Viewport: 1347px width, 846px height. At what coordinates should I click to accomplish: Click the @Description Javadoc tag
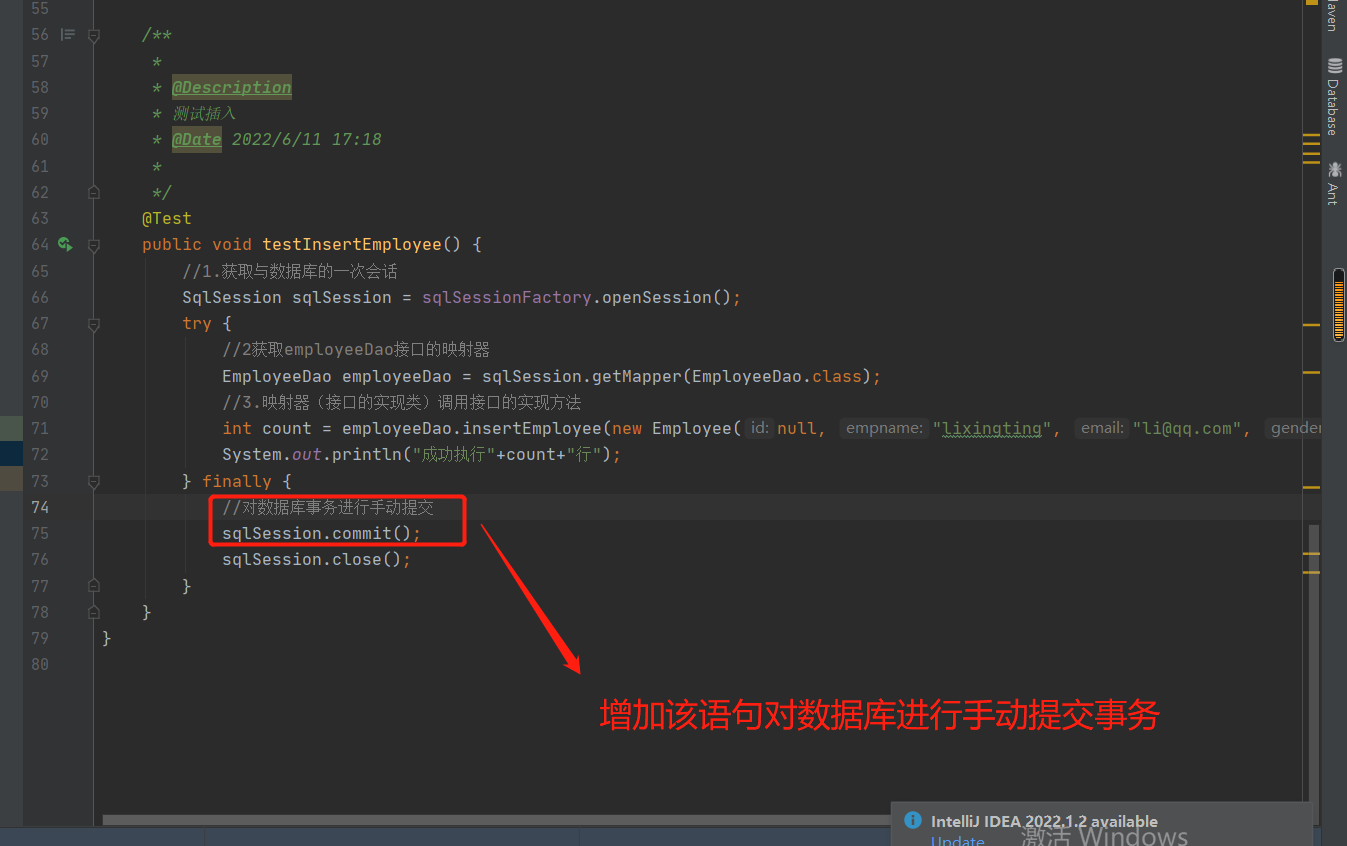[232, 87]
